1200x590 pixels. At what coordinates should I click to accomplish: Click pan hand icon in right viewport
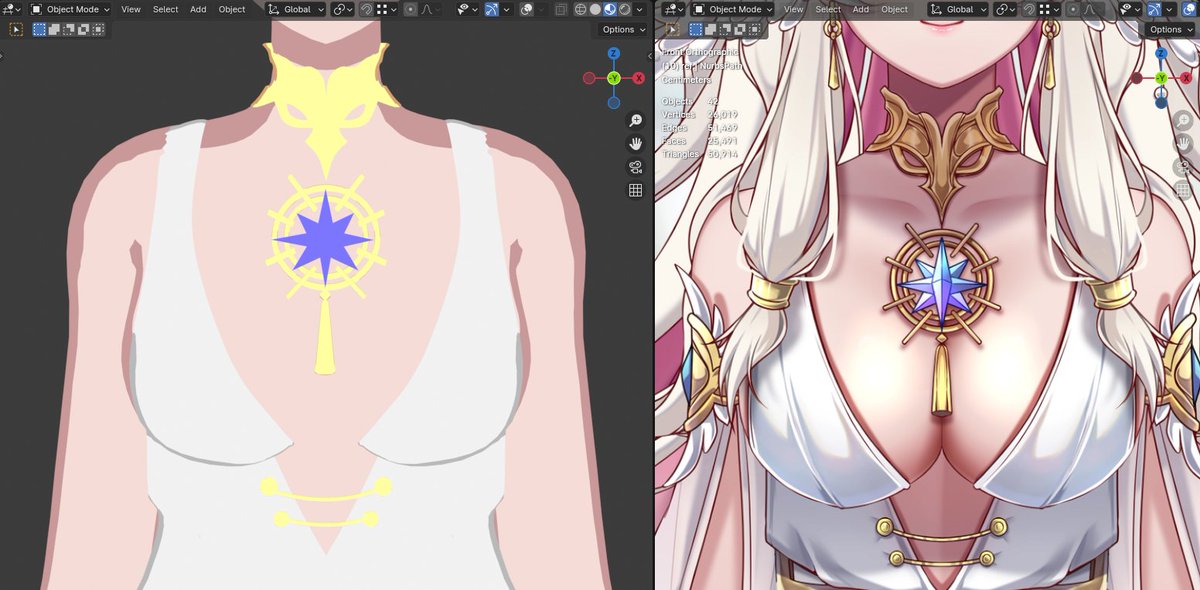pyautogui.click(x=1183, y=143)
